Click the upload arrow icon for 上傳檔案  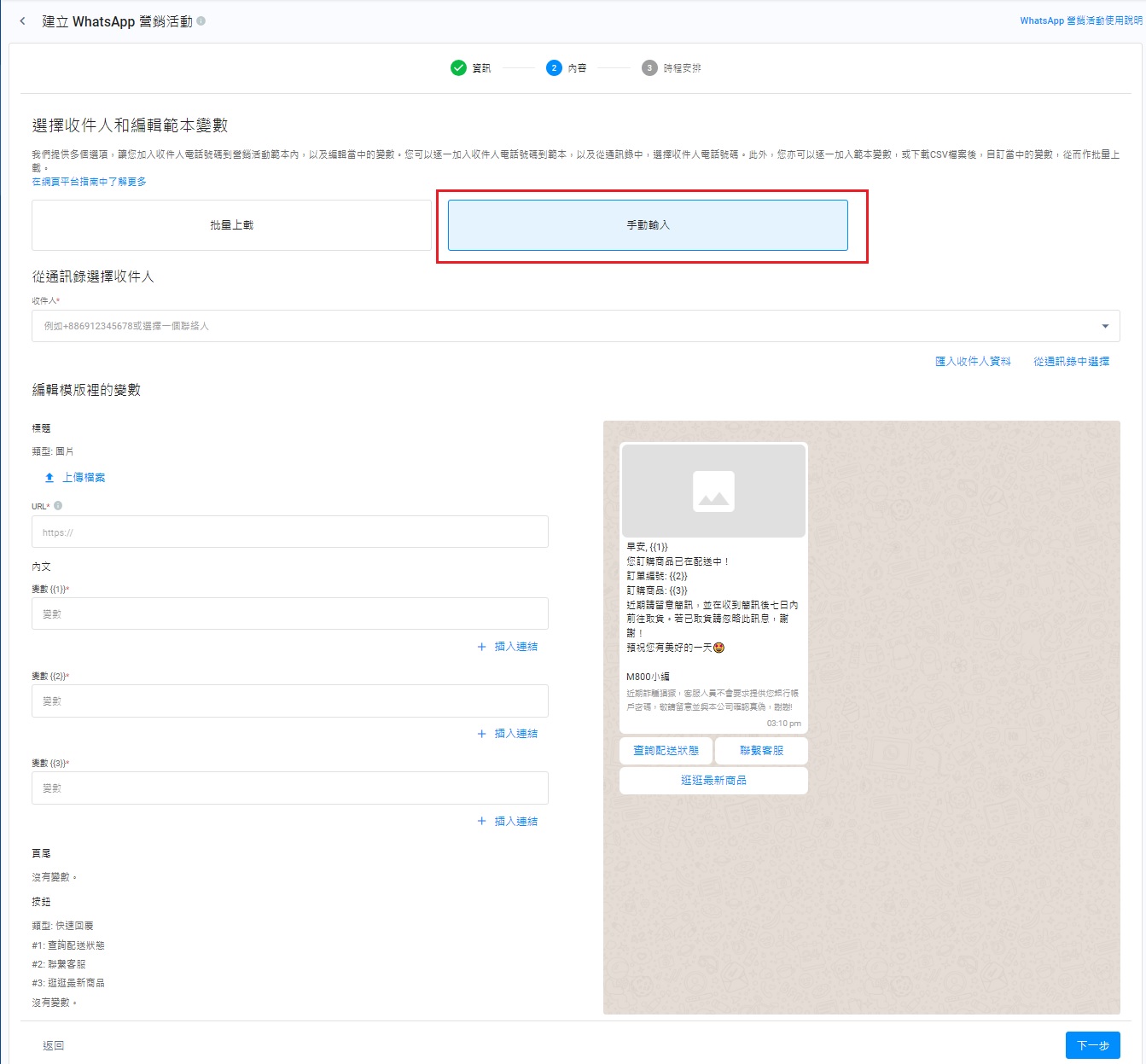pyautogui.click(x=49, y=478)
